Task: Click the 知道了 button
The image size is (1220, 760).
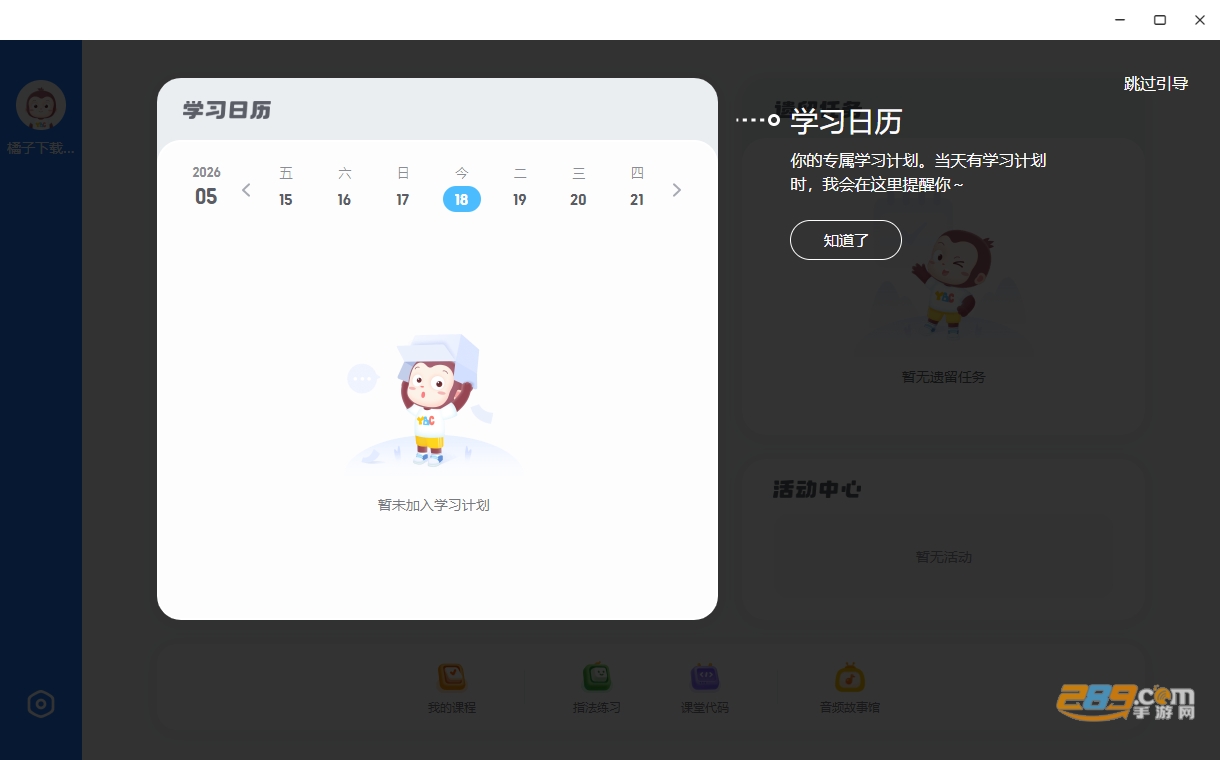Action: 846,240
